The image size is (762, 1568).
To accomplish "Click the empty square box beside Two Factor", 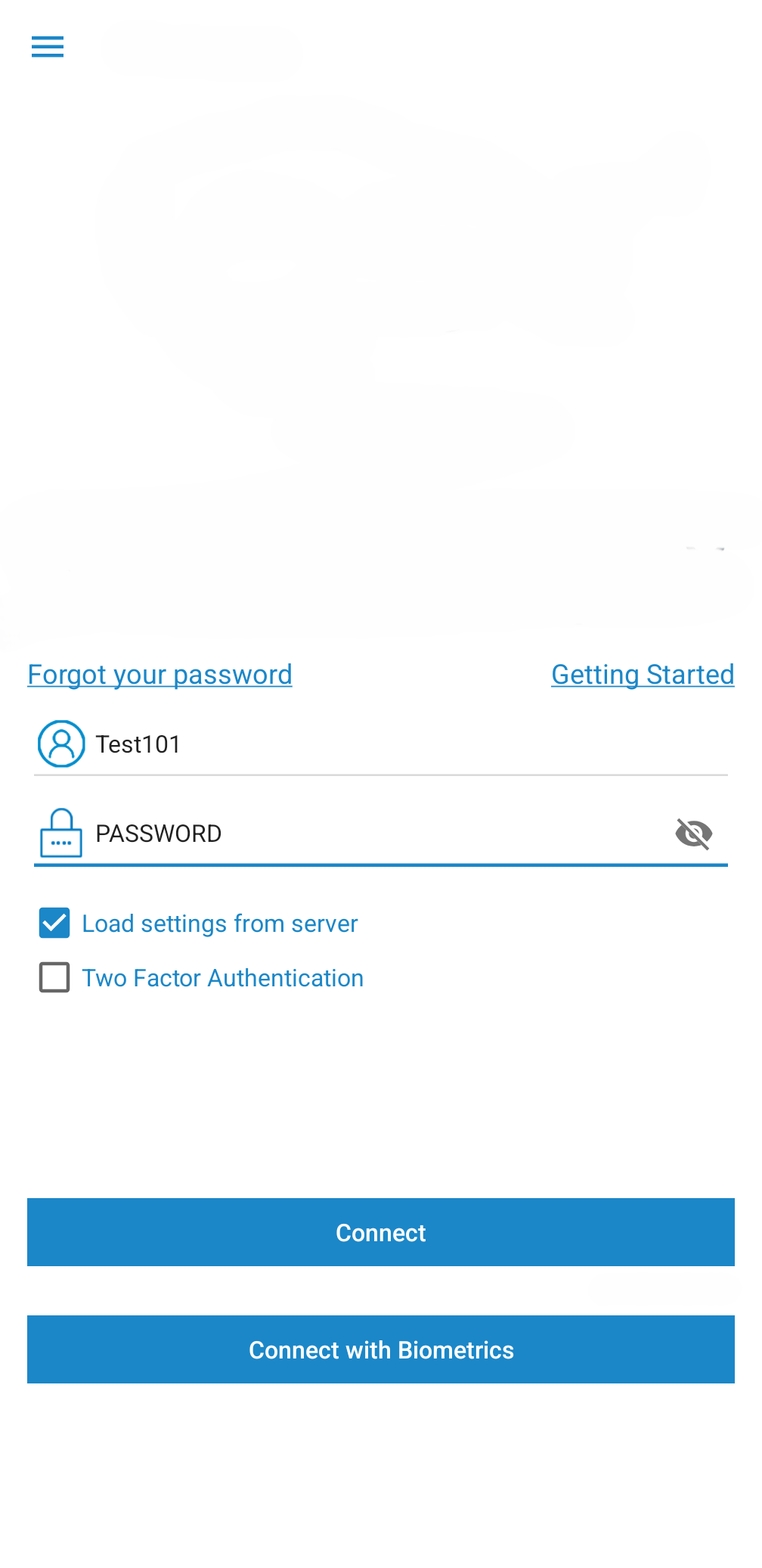I will pyautogui.click(x=54, y=977).
